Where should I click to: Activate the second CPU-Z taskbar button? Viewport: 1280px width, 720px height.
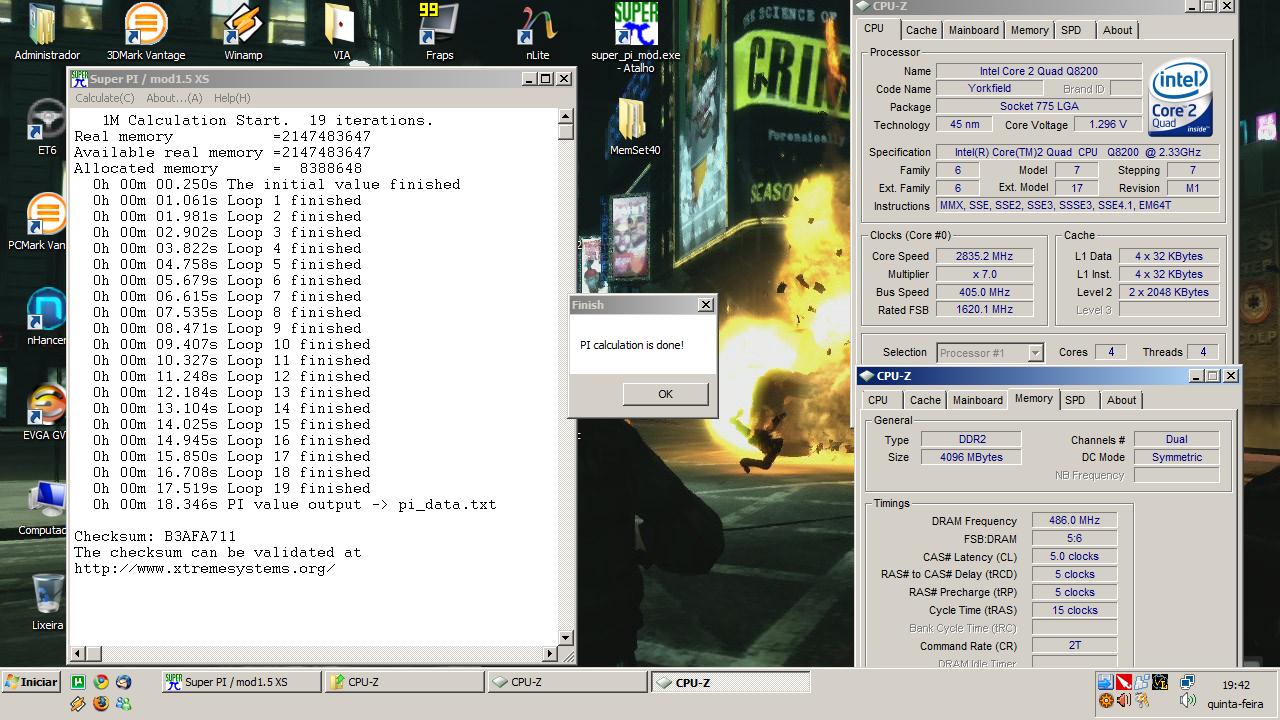tap(568, 682)
